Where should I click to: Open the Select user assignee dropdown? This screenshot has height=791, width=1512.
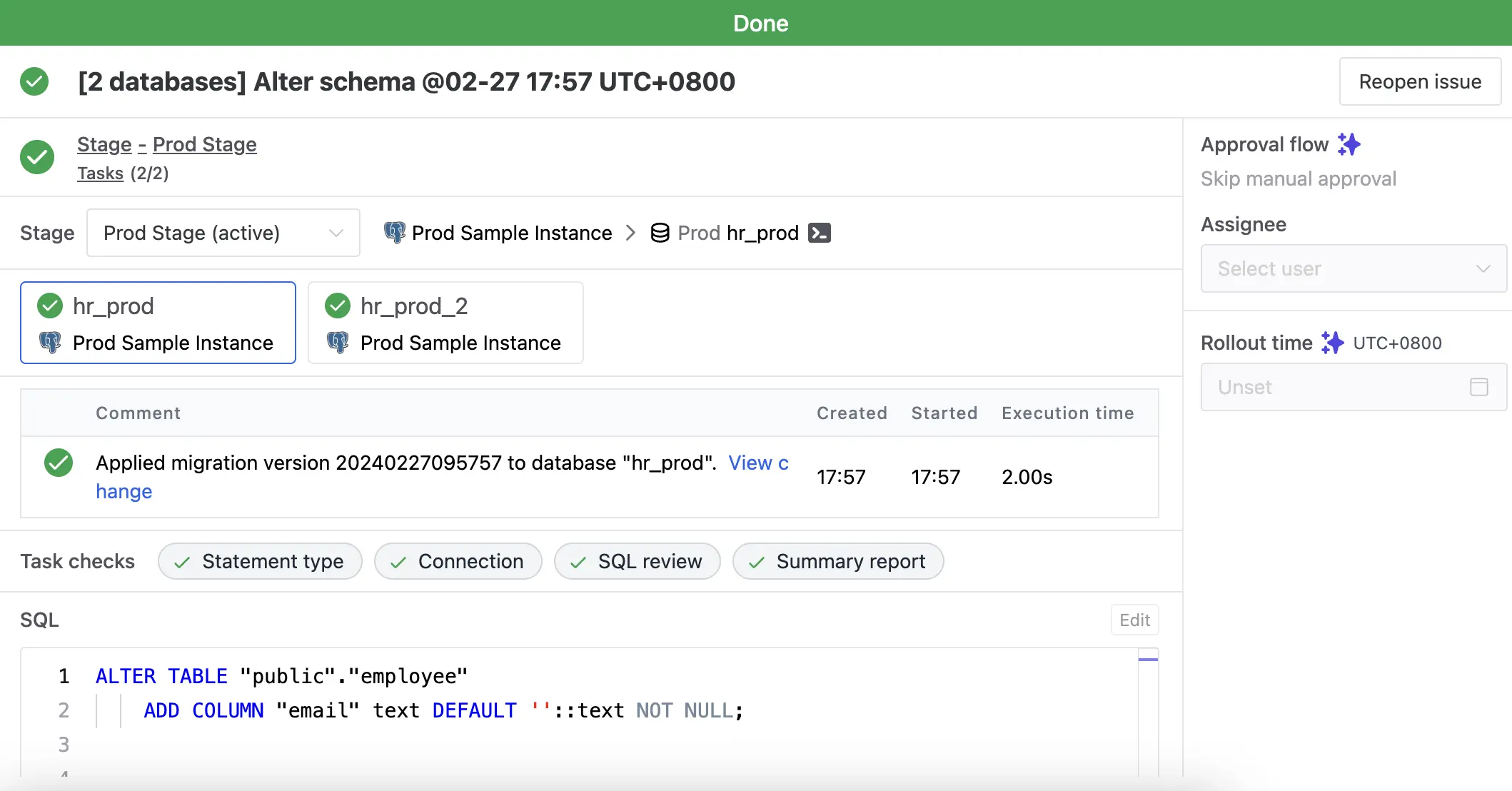[1354, 268]
